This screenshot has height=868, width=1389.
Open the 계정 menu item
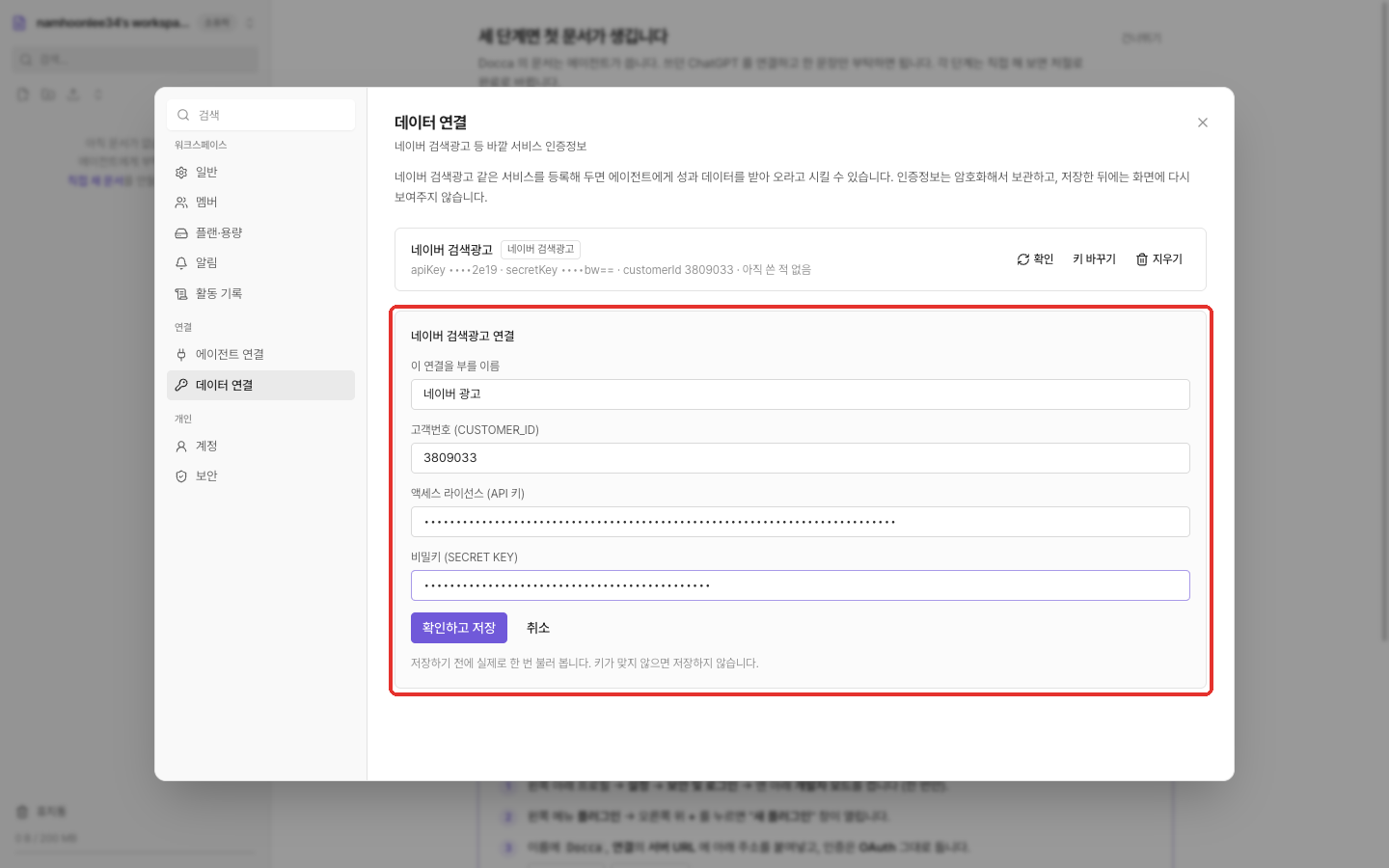[260, 447]
